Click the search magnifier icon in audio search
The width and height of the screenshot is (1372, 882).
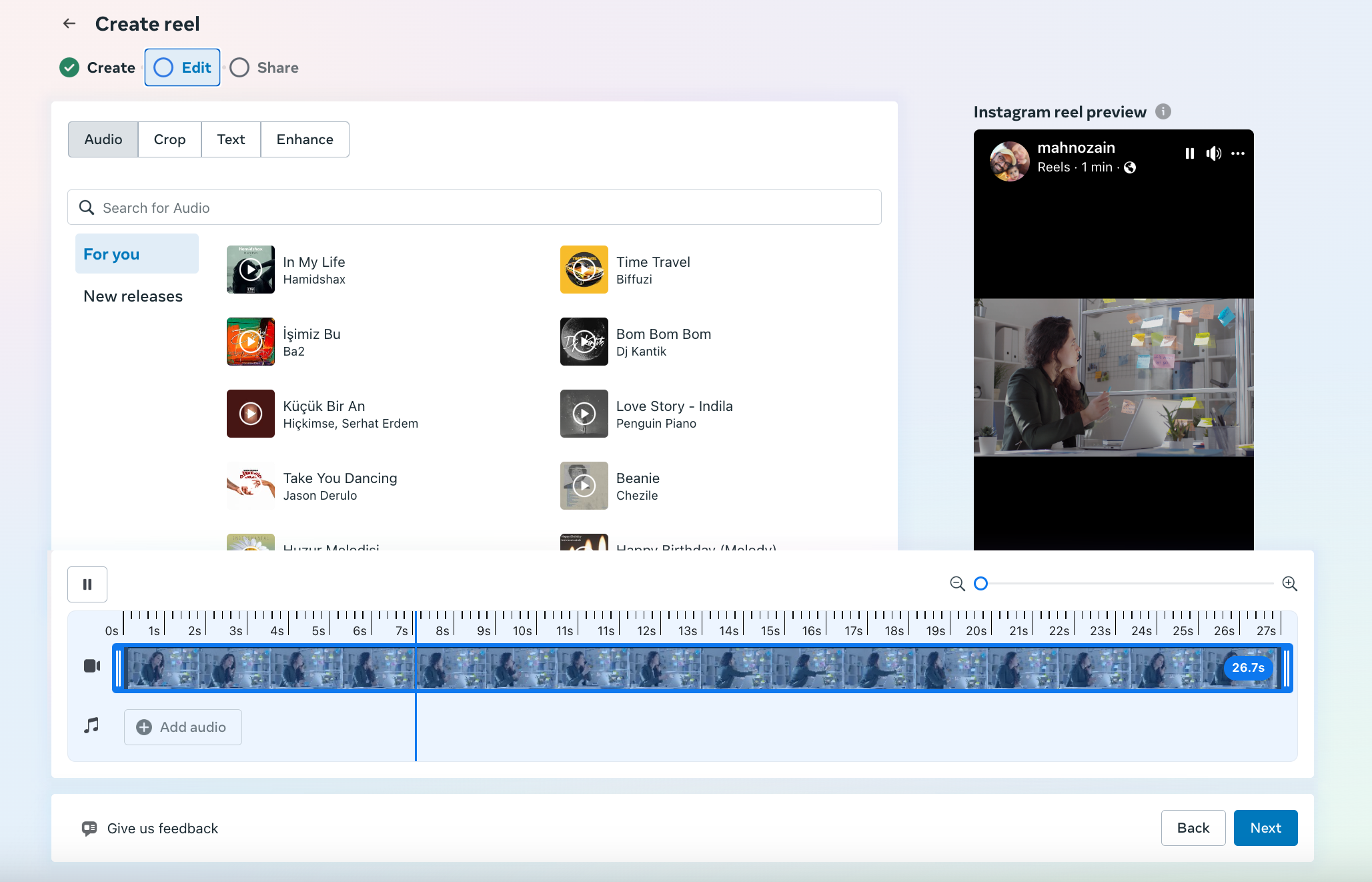(x=87, y=207)
